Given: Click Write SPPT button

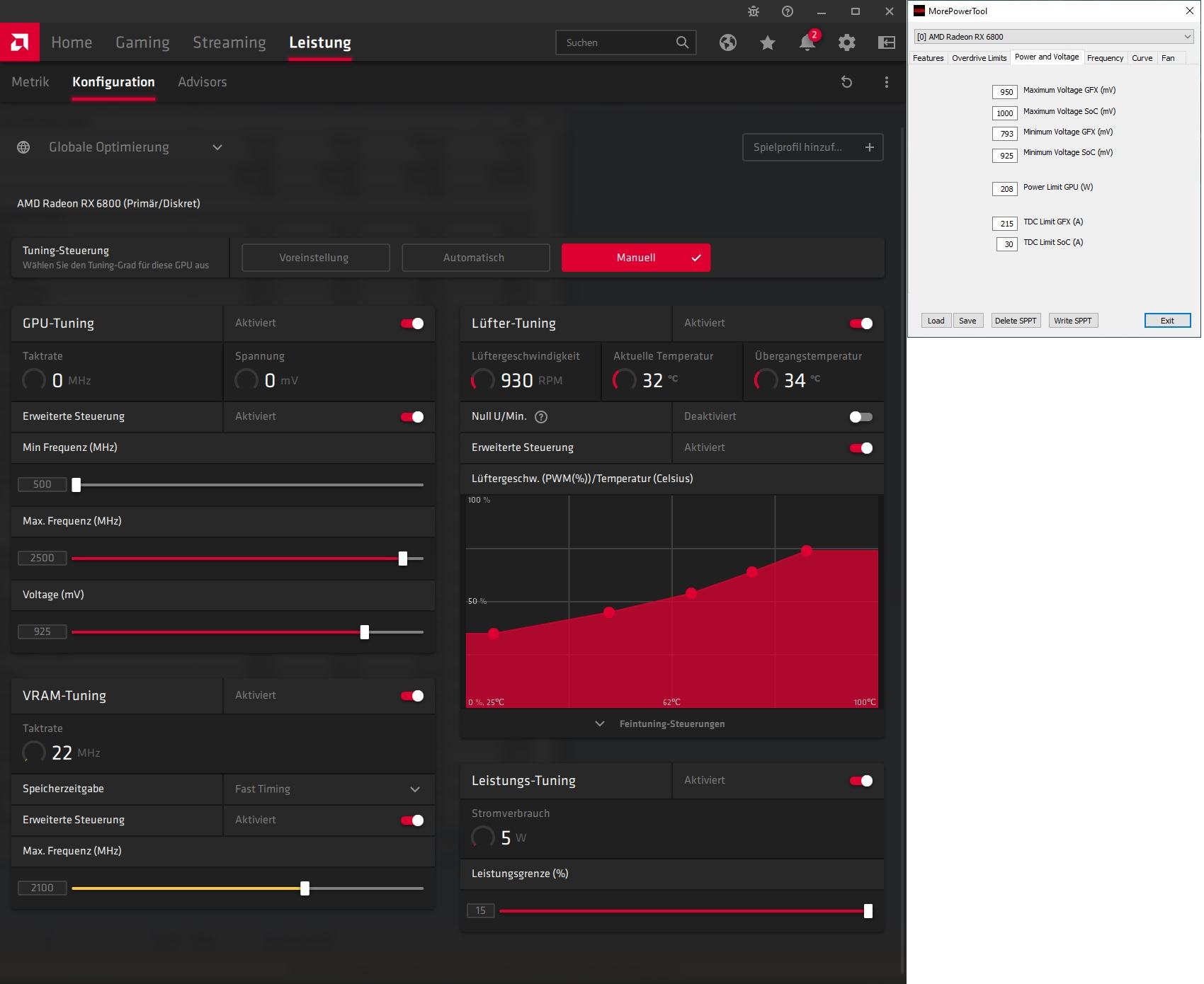Looking at the screenshot, I should [x=1072, y=321].
